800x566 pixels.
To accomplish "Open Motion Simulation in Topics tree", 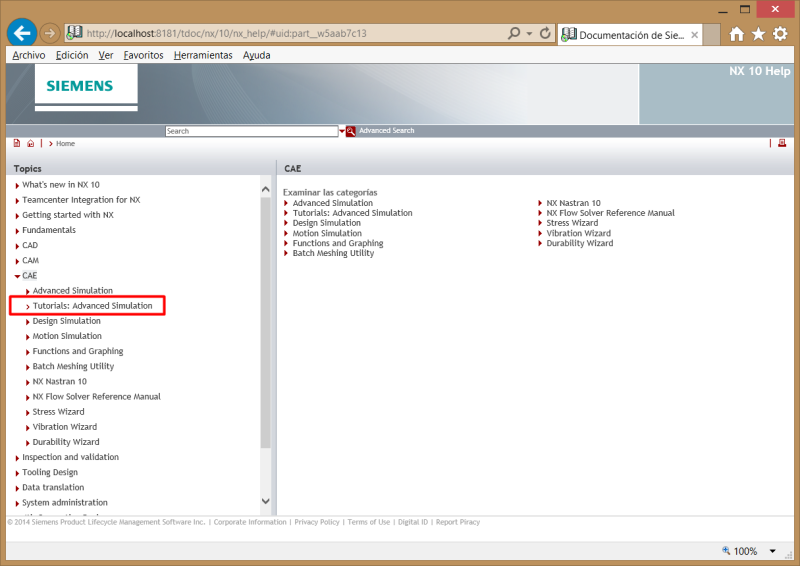I will (67, 336).
